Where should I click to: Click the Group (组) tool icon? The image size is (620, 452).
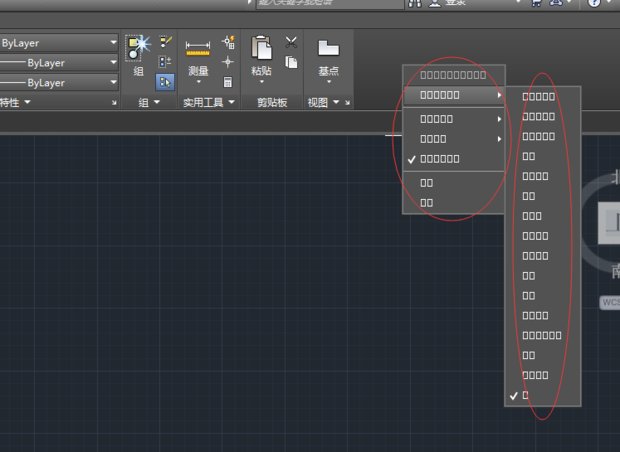point(137,46)
